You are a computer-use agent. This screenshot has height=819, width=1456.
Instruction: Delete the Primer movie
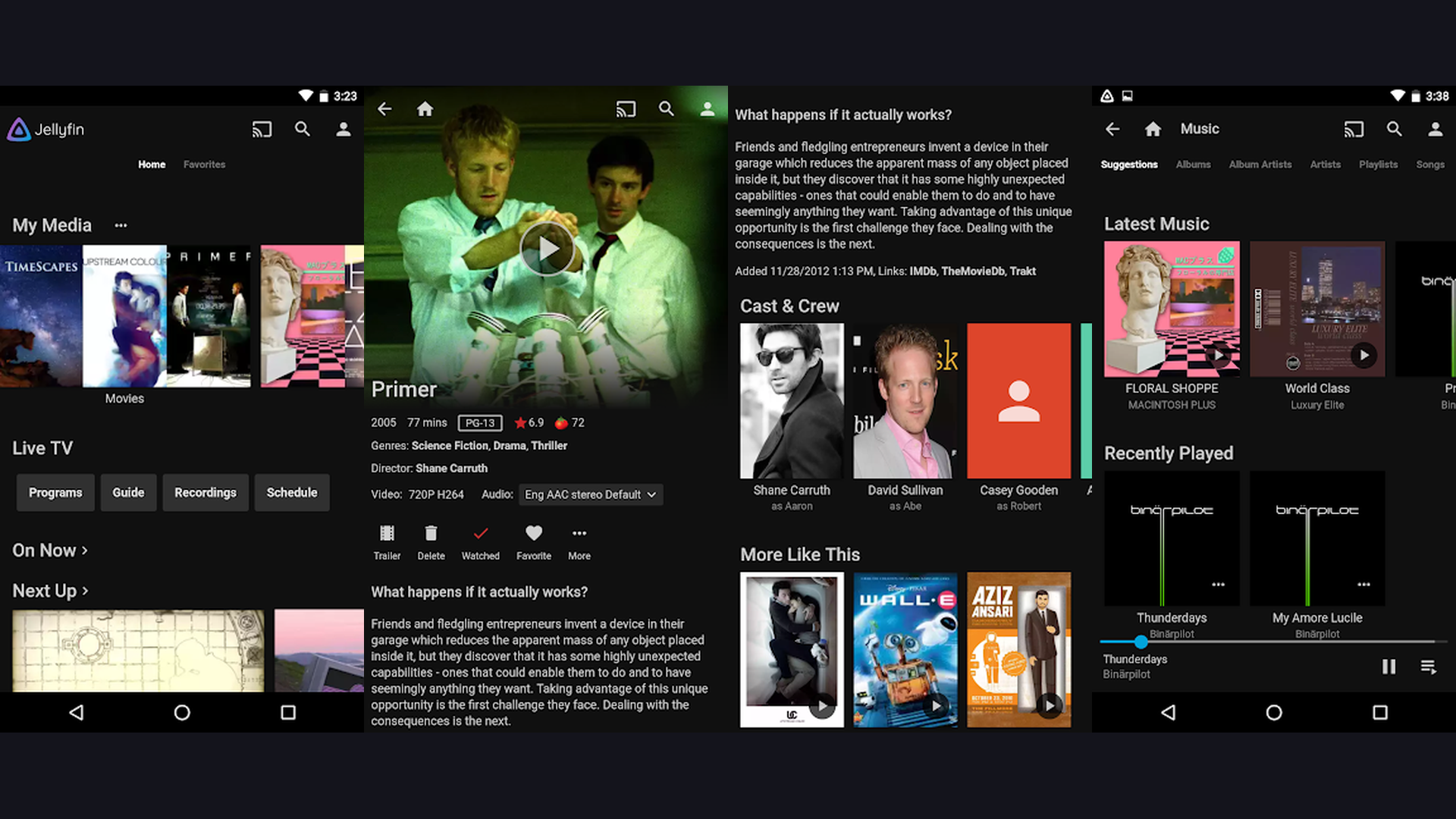[431, 543]
